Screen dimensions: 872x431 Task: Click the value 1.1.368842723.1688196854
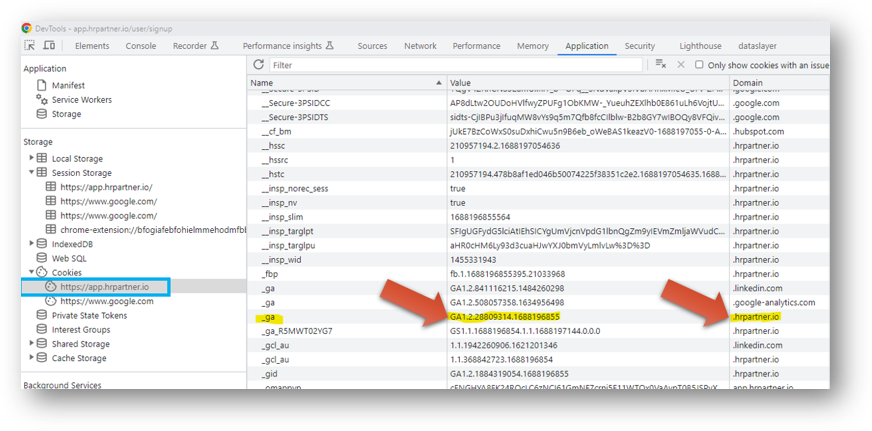tap(502, 360)
